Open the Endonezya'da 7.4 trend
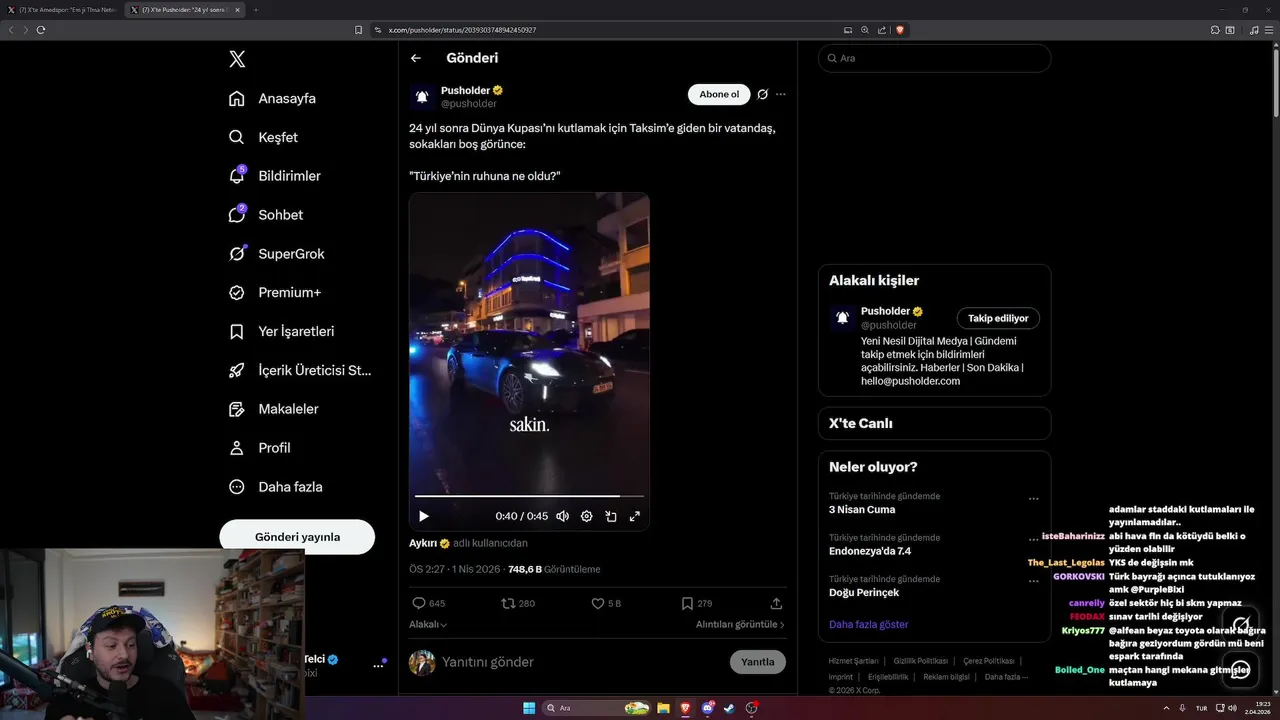 pos(870,551)
